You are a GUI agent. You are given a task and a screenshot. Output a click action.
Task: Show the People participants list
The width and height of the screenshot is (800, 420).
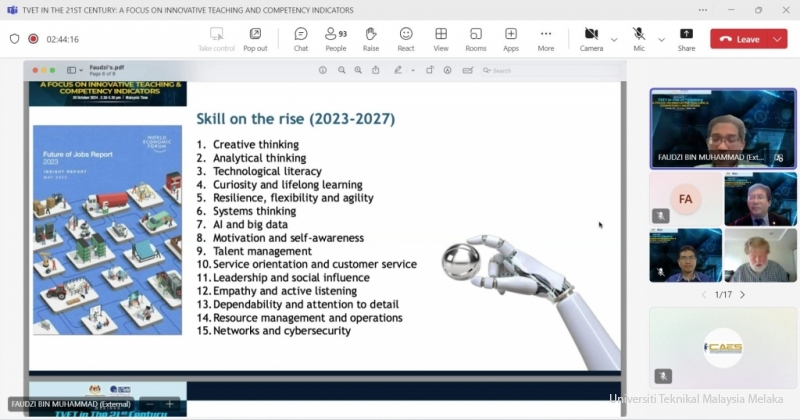tap(335, 39)
